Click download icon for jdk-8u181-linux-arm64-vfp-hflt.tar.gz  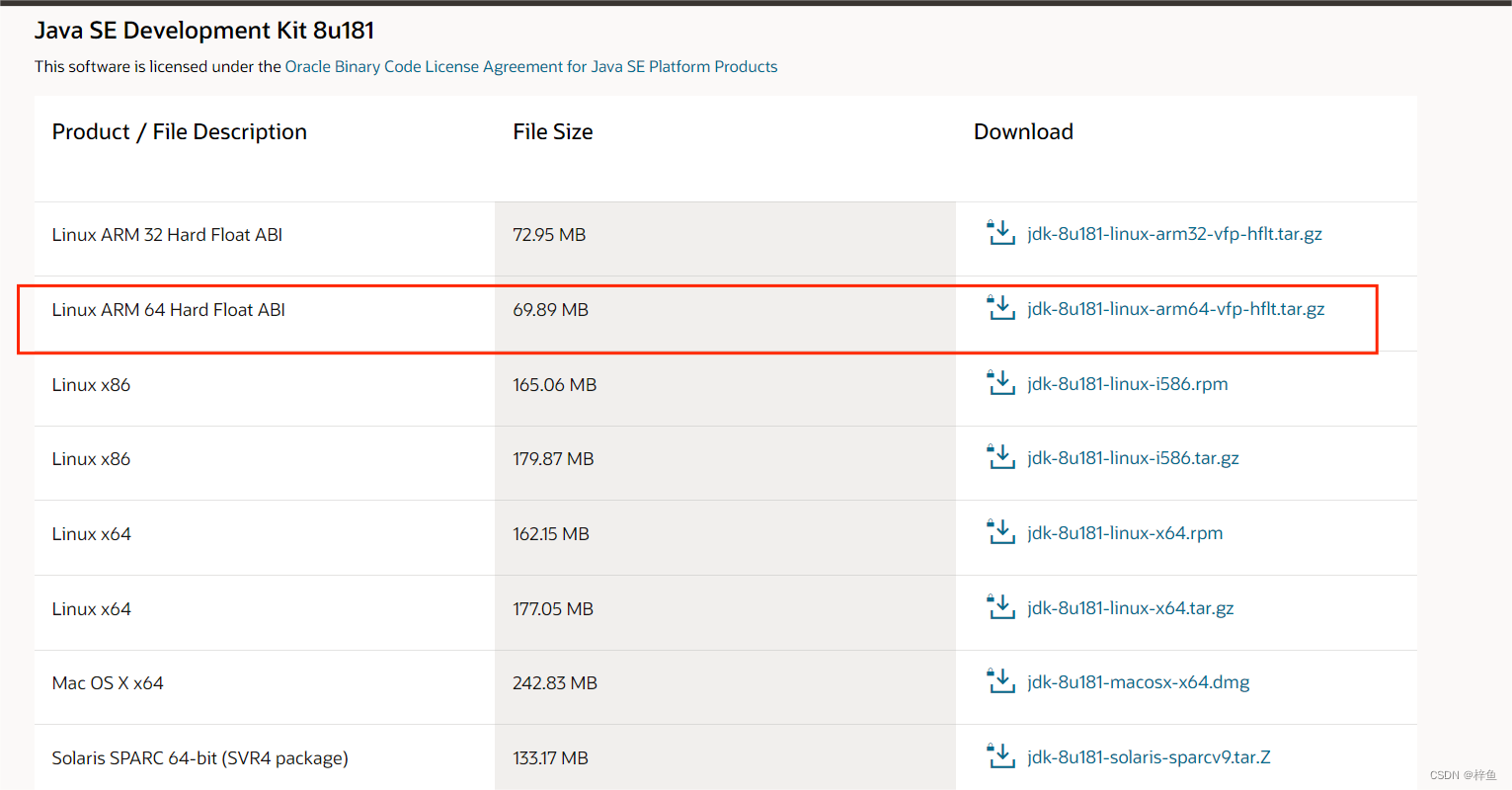(1001, 308)
